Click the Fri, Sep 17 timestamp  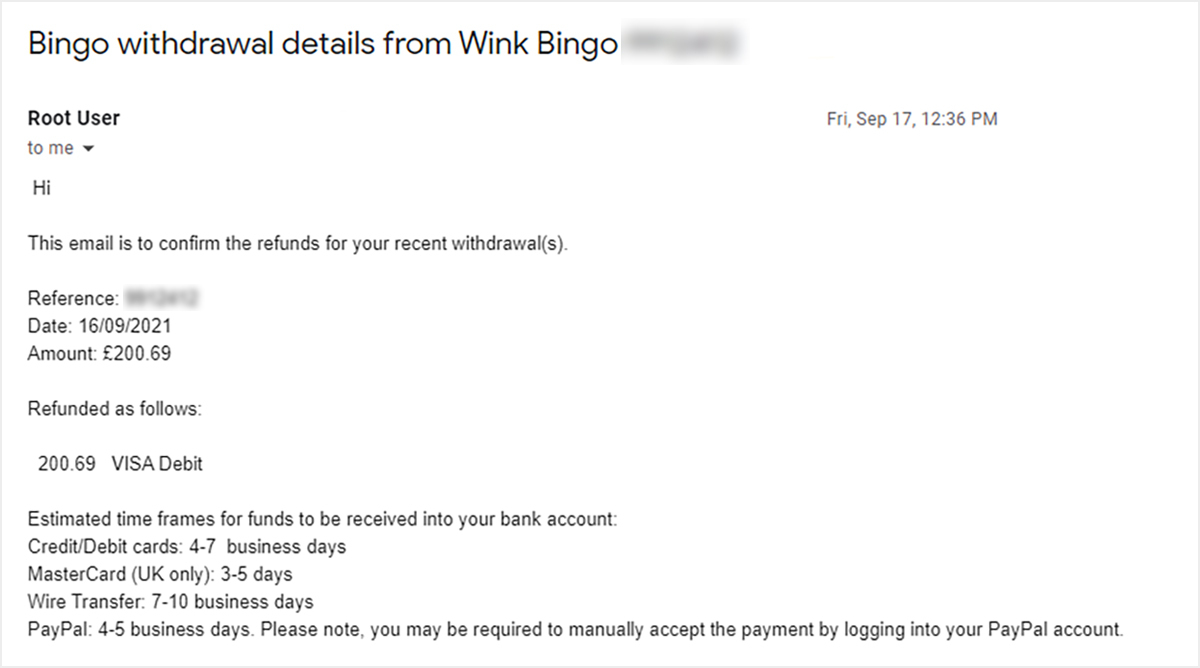pos(912,119)
